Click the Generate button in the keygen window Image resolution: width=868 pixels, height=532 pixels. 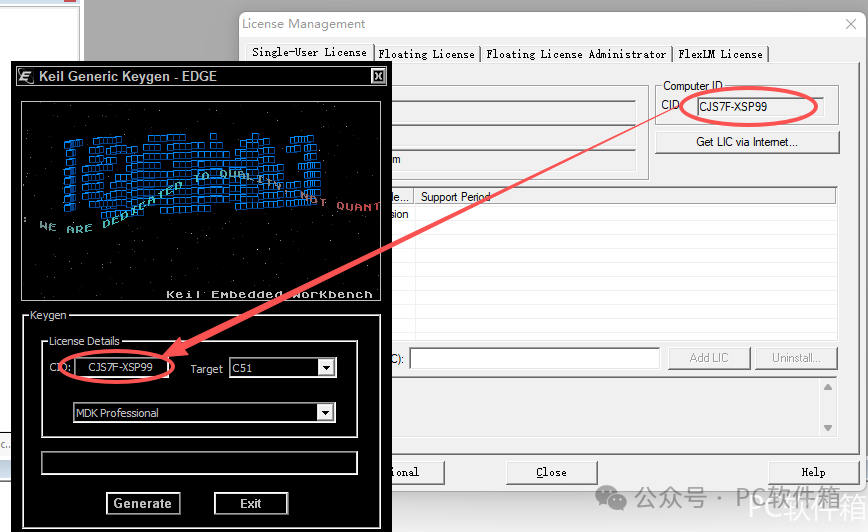click(143, 503)
